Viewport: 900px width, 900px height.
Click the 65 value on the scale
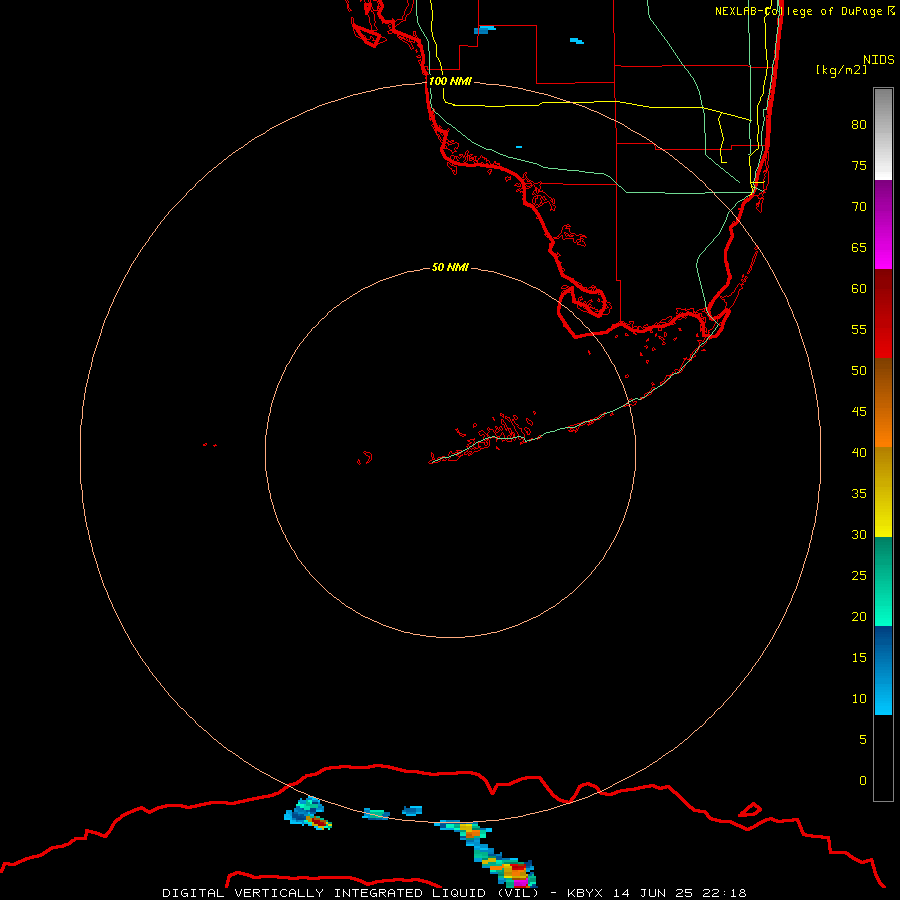coord(859,247)
